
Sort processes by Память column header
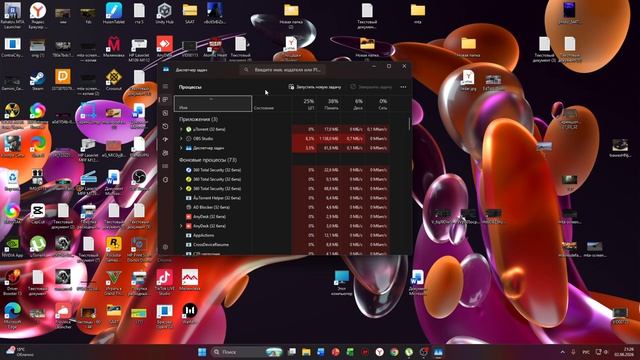click(x=328, y=104)
